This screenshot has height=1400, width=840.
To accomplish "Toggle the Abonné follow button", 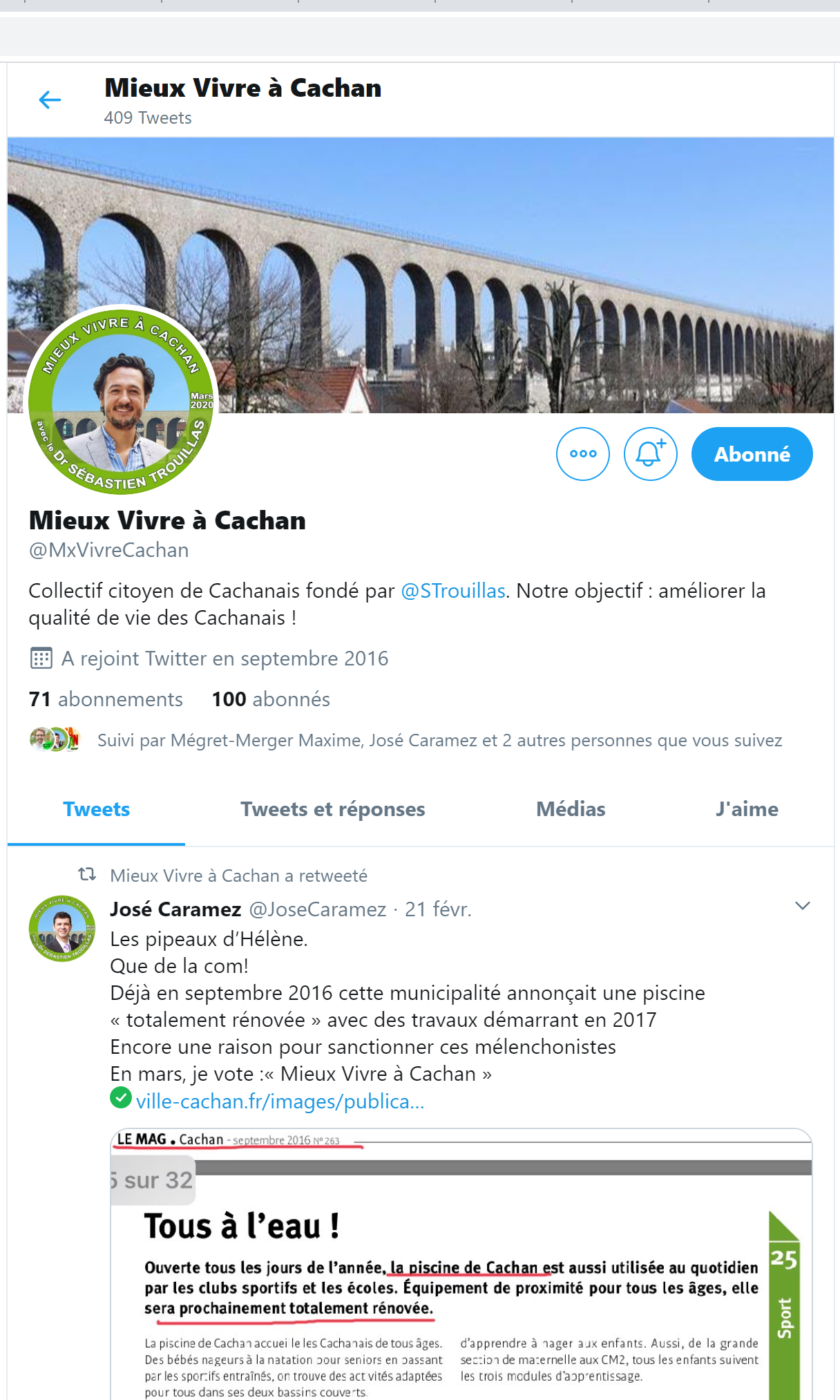I will [752, 454].
